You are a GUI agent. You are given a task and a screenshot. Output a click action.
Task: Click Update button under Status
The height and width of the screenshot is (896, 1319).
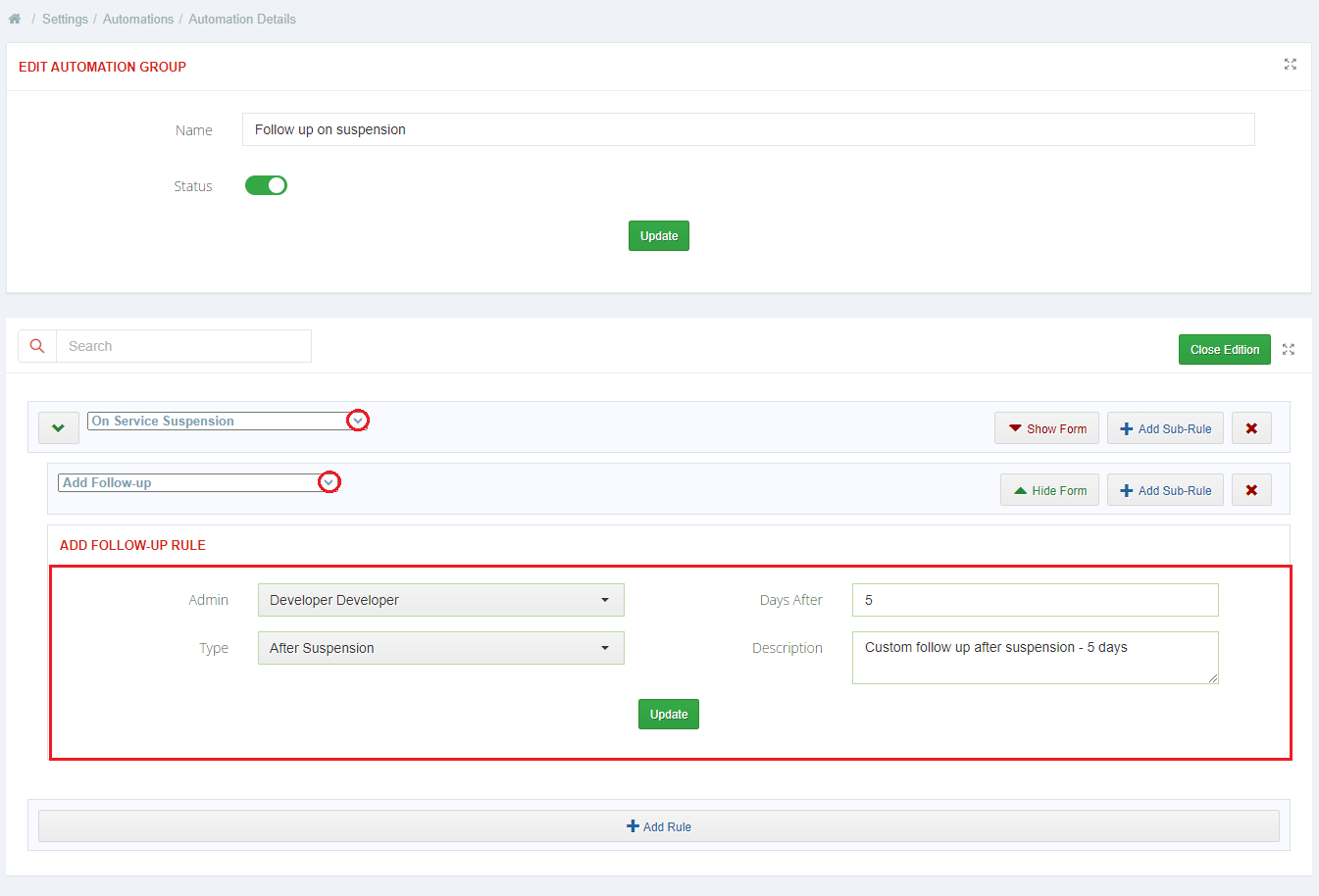[x=659, y=236]
